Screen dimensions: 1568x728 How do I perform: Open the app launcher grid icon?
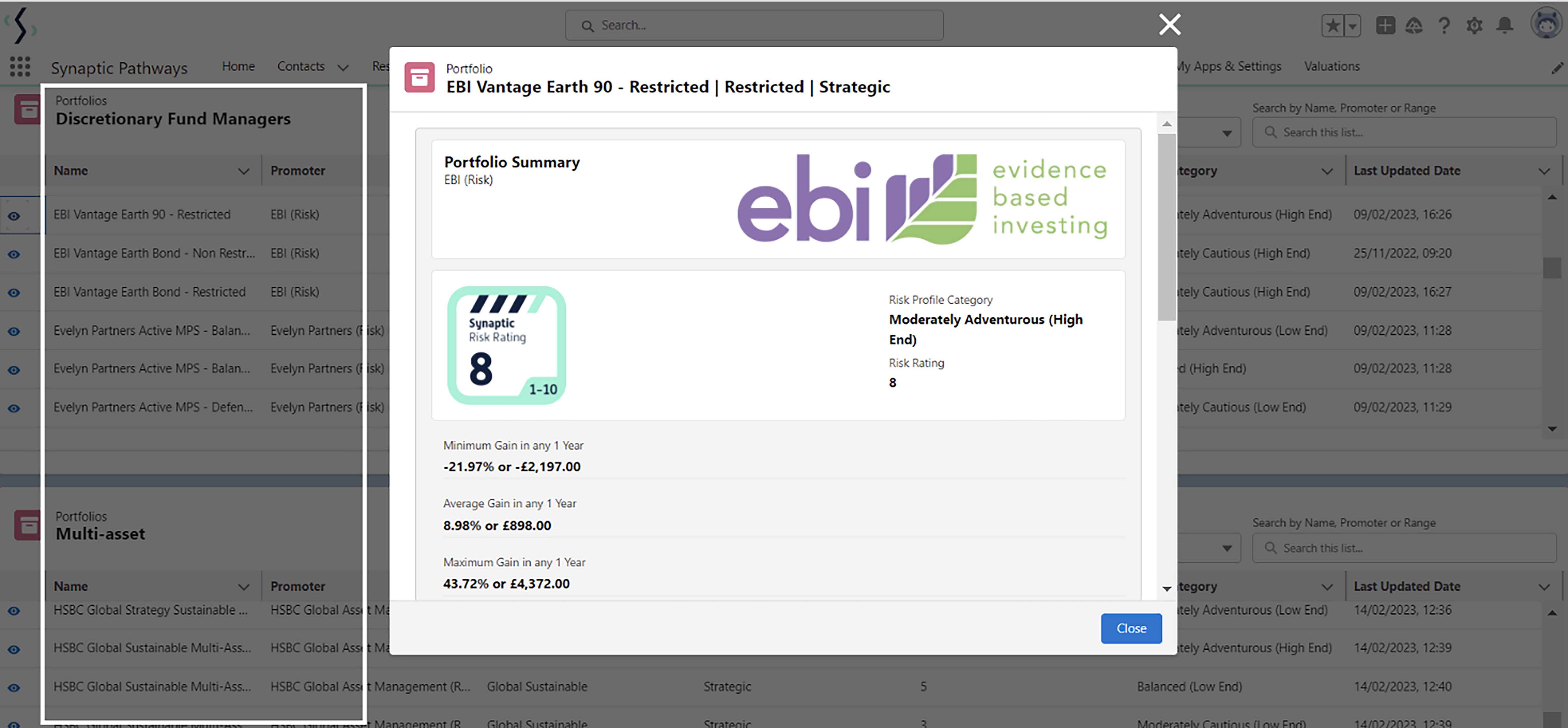point(20,66)
